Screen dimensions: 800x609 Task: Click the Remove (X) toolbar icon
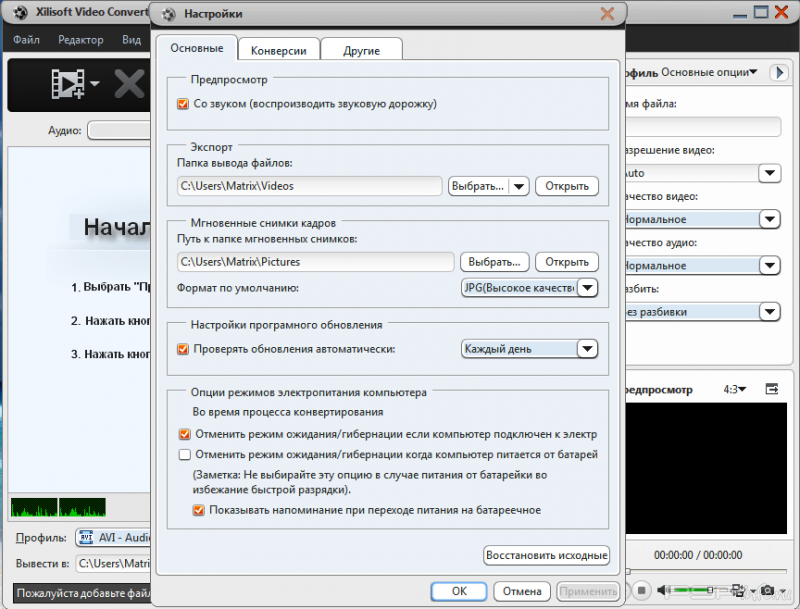(x=129, y=84)
